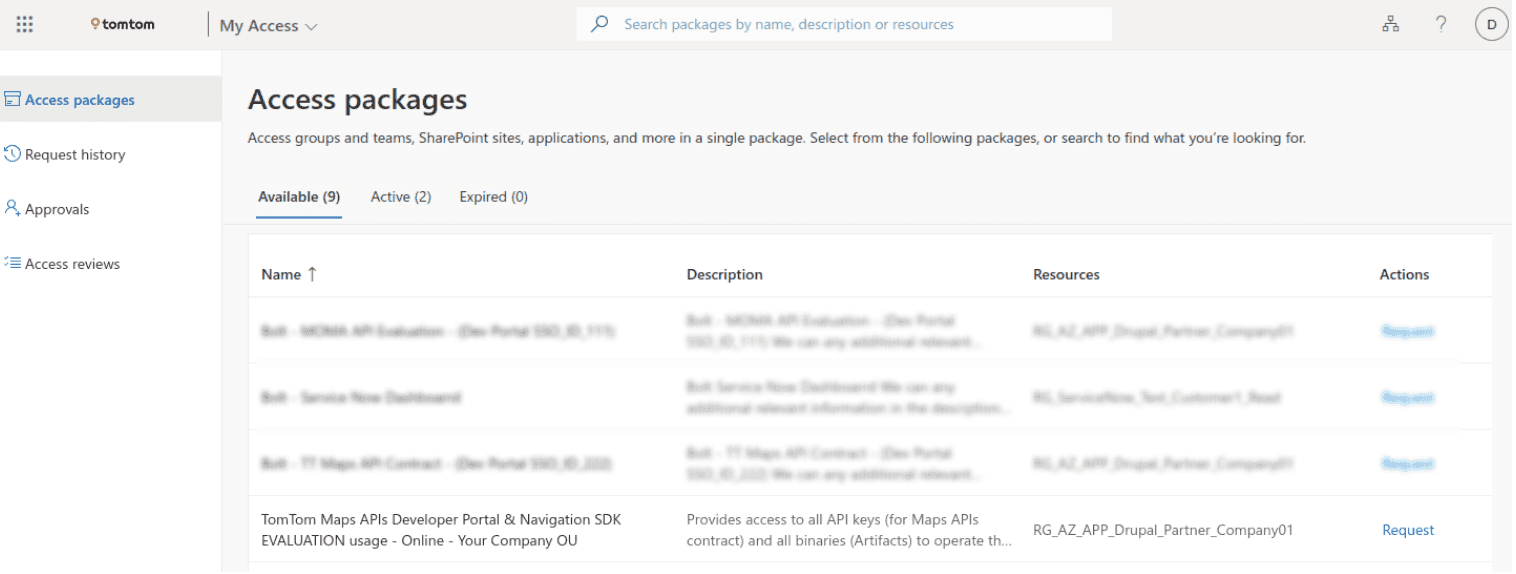1516x574 pixels.
Task: Switch to the Active (2) tab
Action: click(401, 197)
